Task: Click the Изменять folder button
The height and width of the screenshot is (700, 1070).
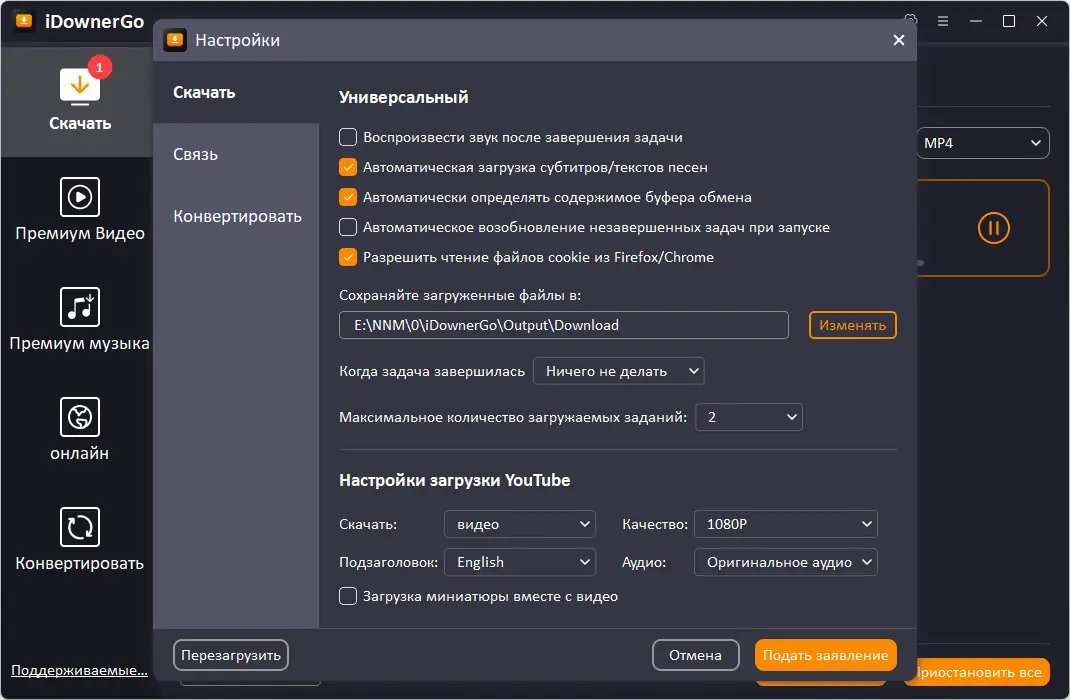Action: (852, 325)
